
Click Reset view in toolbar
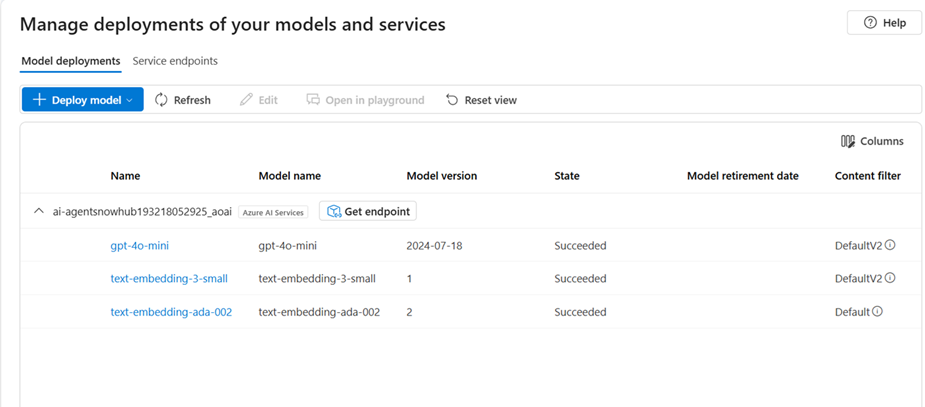click(x=481, y=100)
